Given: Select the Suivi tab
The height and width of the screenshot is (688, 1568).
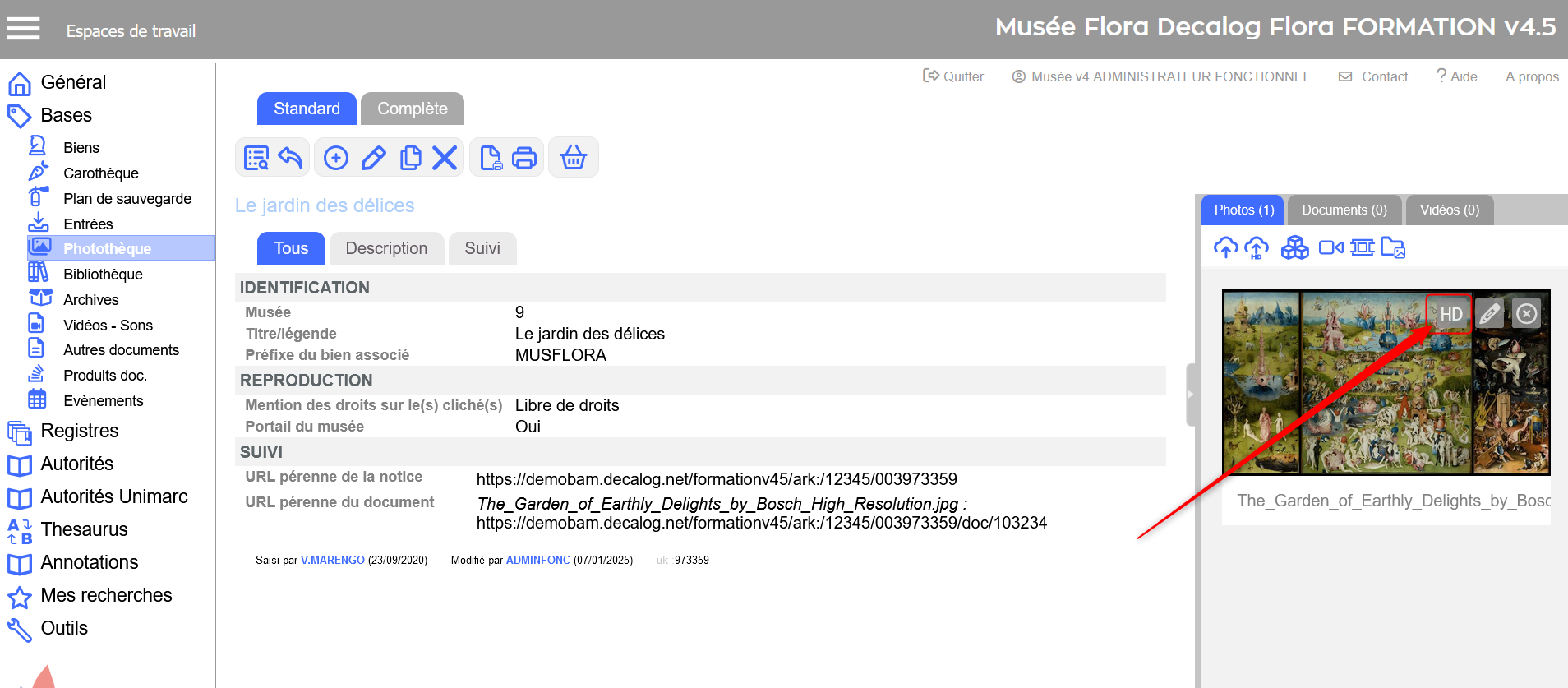Looking at the screenshot, I should point(482,248).
